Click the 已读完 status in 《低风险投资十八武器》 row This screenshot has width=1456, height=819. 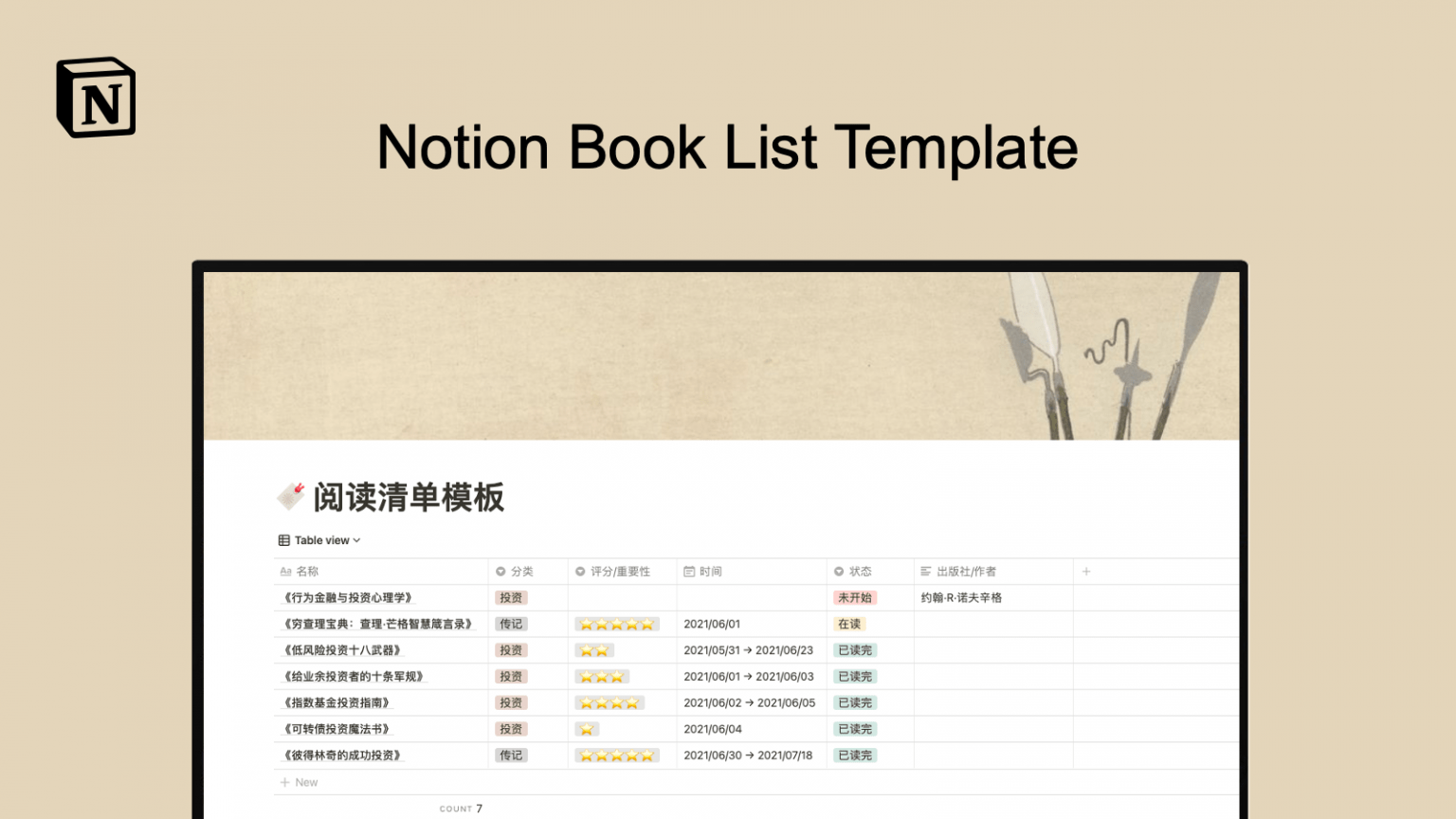point(855,650)
